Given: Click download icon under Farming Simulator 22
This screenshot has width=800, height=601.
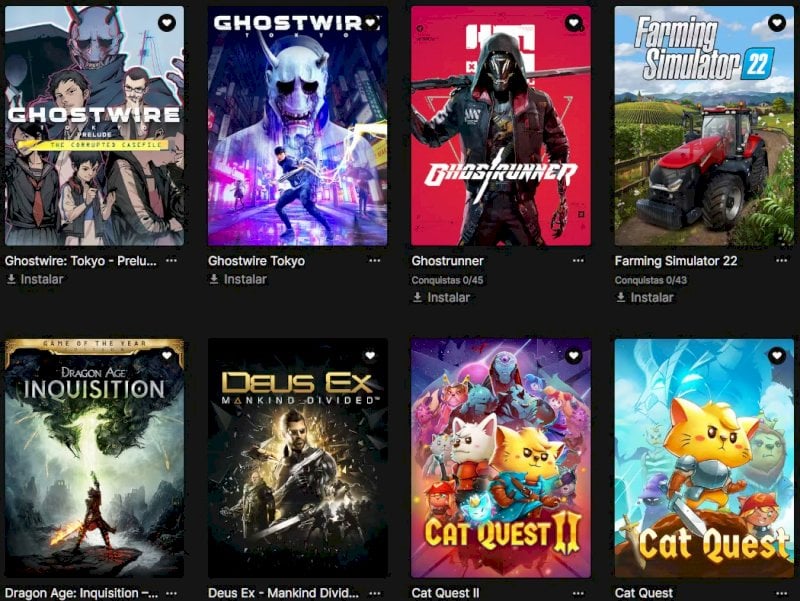Looking at the screenshot, I should [620, 297].
